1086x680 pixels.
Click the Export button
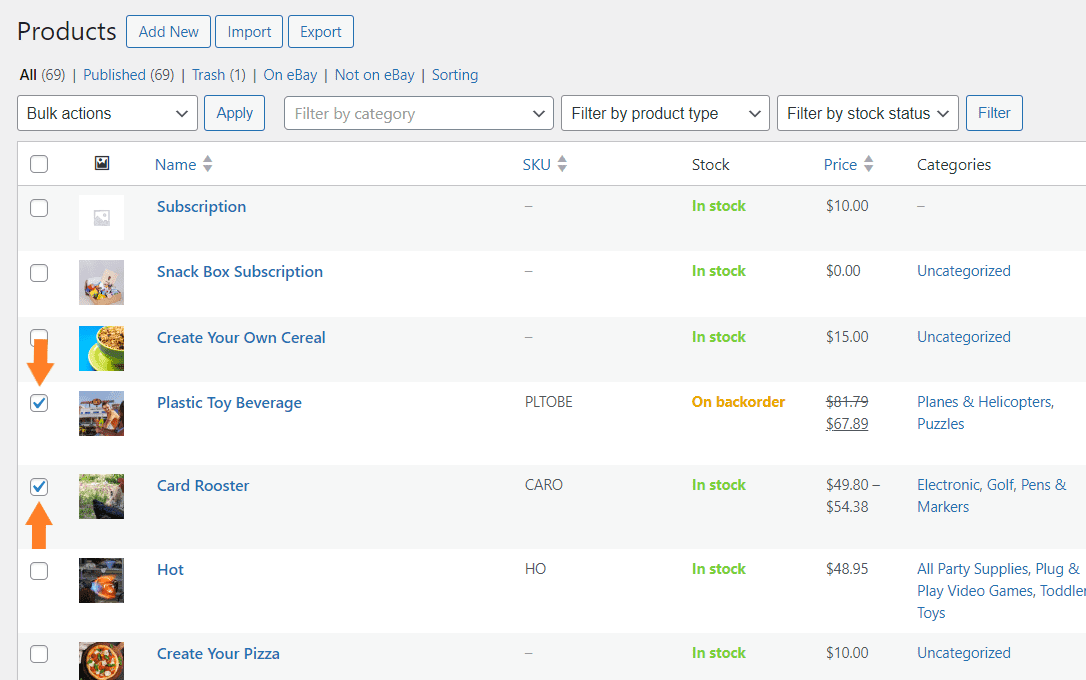coord(320,31)
